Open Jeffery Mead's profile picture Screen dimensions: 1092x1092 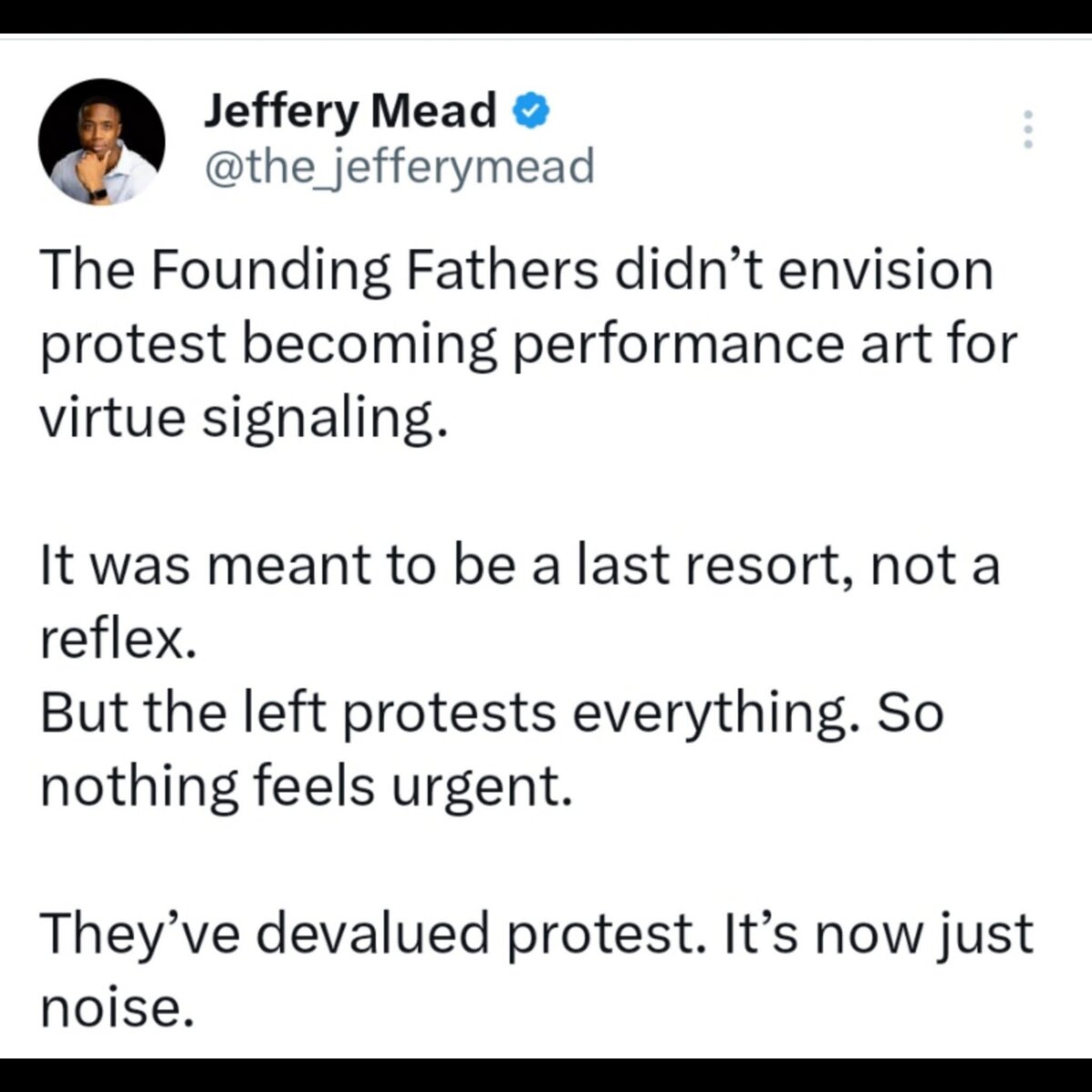pos(101,141)
